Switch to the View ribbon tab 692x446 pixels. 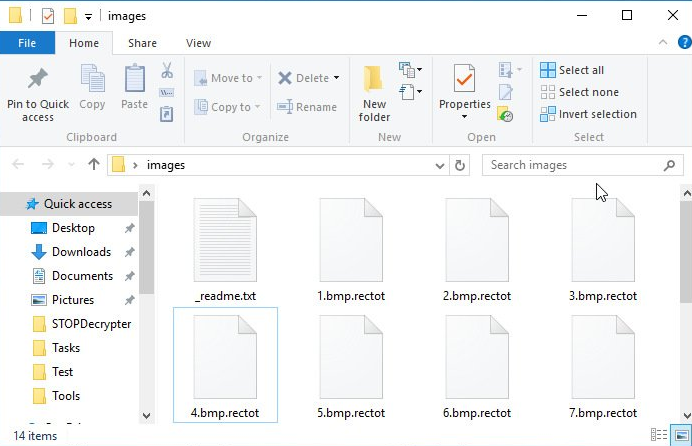tap(198, 43)
